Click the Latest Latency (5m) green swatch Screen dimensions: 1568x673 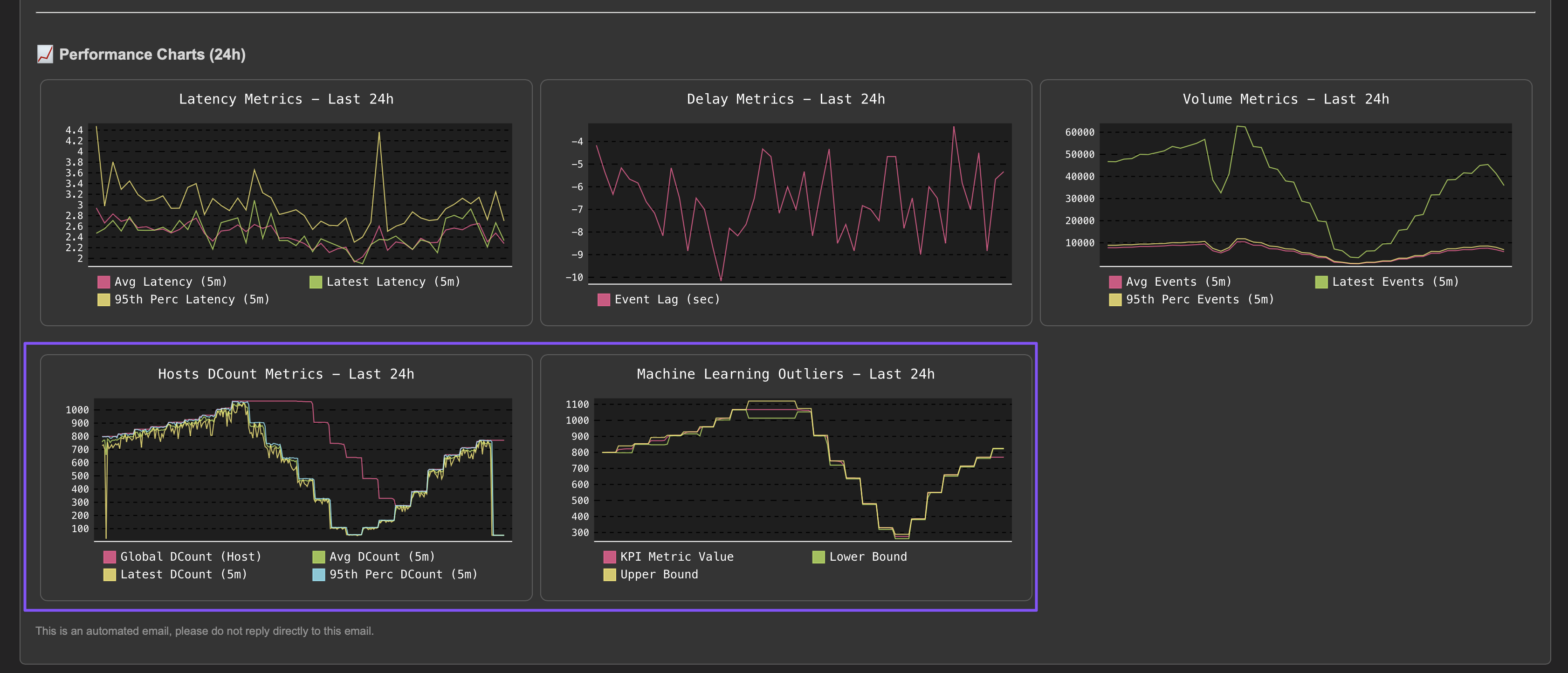point(315,282)
